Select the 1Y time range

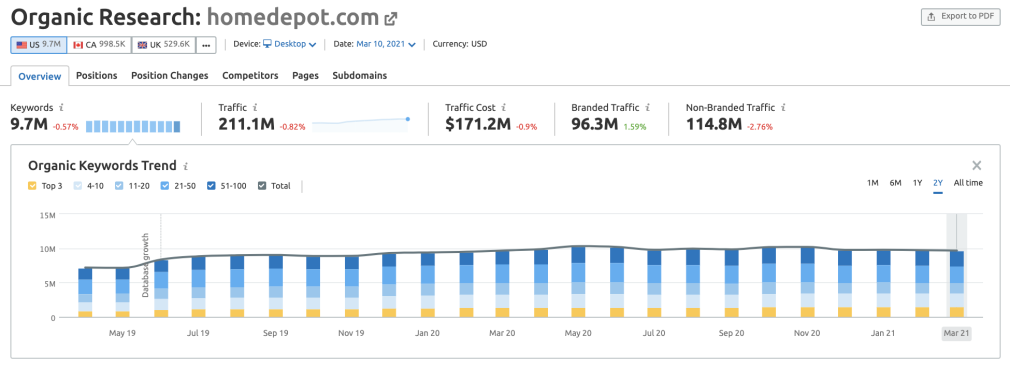tap(917, 183)
